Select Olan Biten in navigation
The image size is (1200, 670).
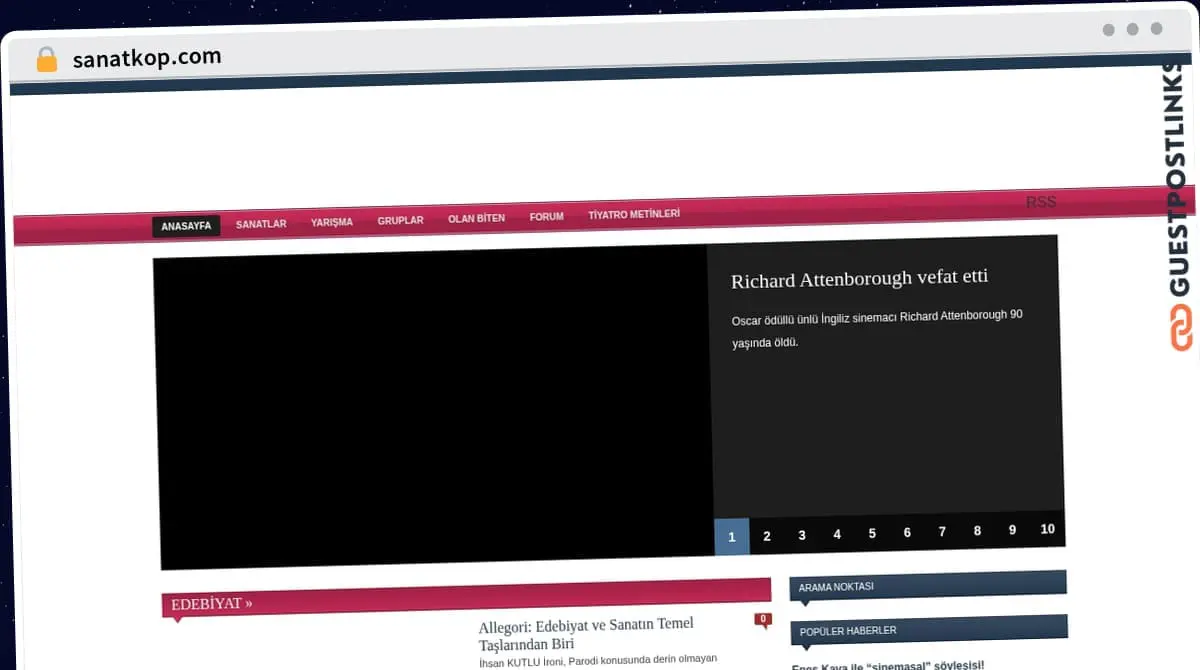click(x=476, y=218)
